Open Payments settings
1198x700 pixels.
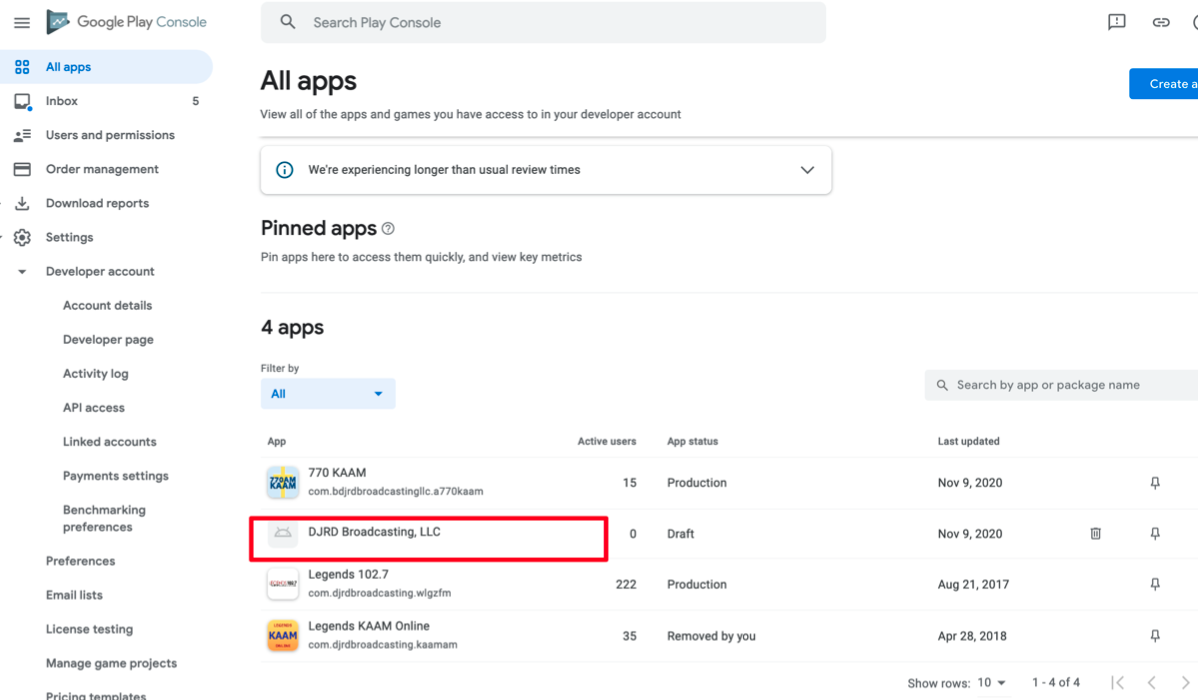115,476
